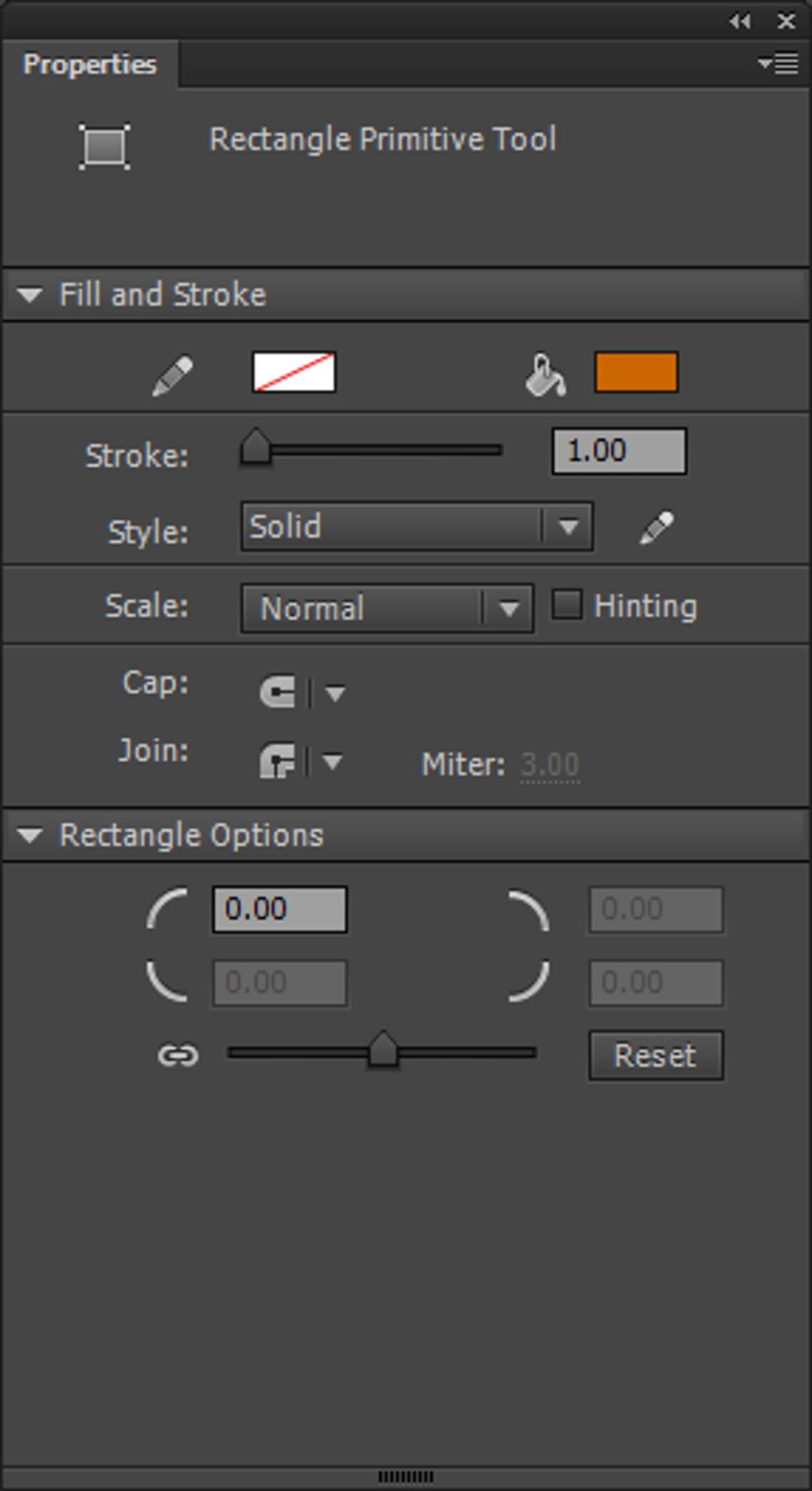Click the no-color stroke swatch
Image resolution: width=812 pixels, height=1491 pixels.
[x=294, y=373]
